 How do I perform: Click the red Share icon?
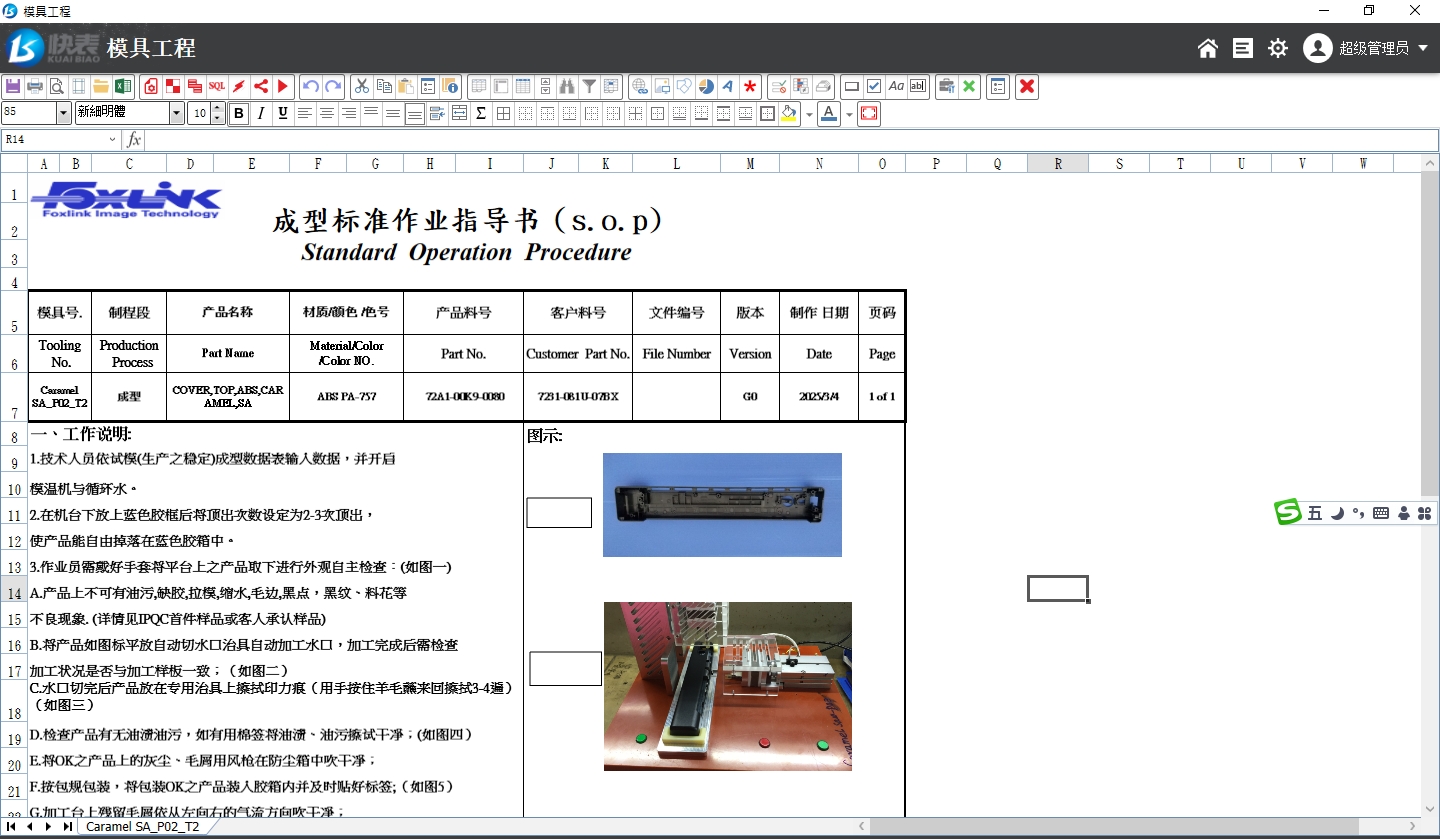click(x=260, y=86)
